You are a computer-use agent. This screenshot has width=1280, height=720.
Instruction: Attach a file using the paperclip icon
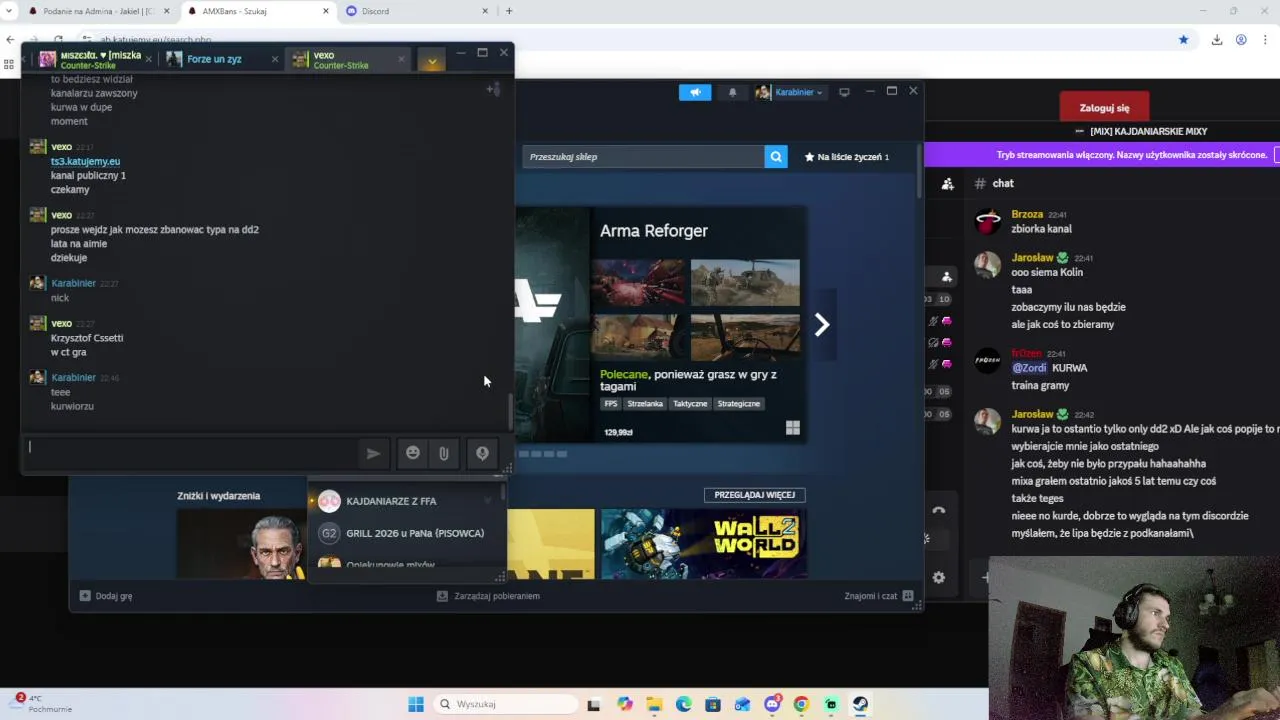point(444,453)
